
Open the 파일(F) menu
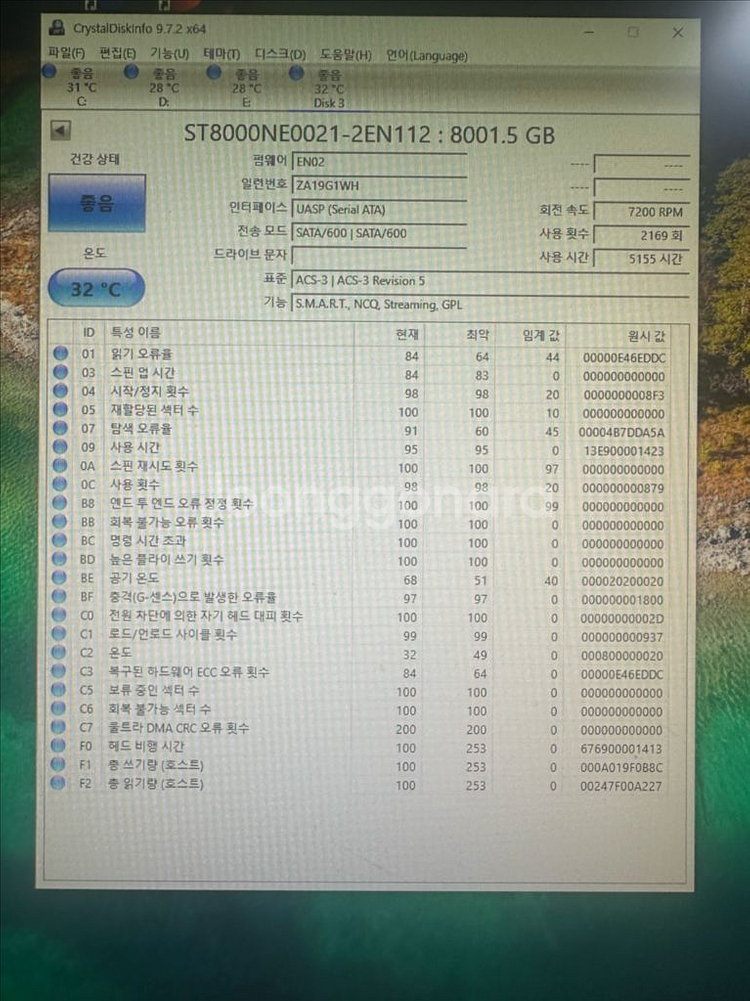[x=67, y=53]
